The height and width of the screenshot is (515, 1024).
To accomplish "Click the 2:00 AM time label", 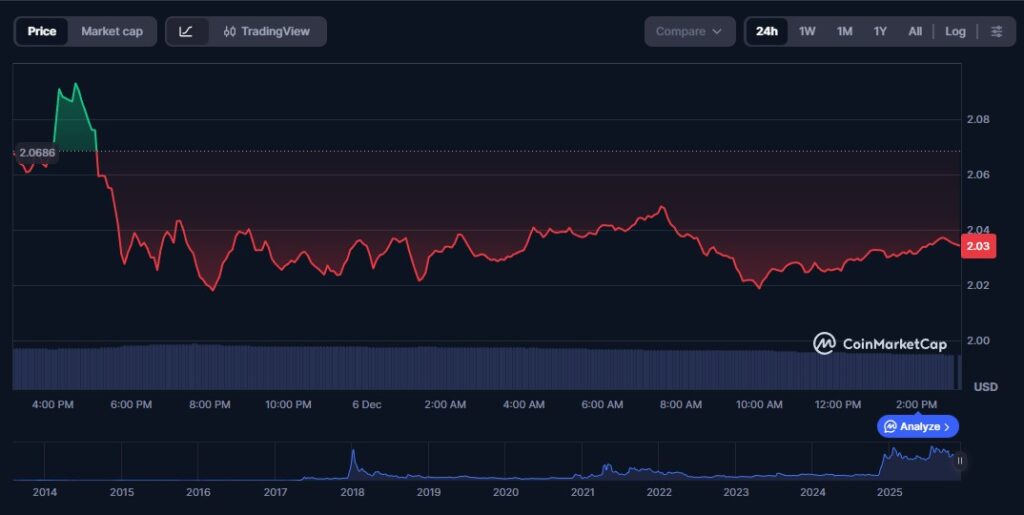I will tap(445, 405).
